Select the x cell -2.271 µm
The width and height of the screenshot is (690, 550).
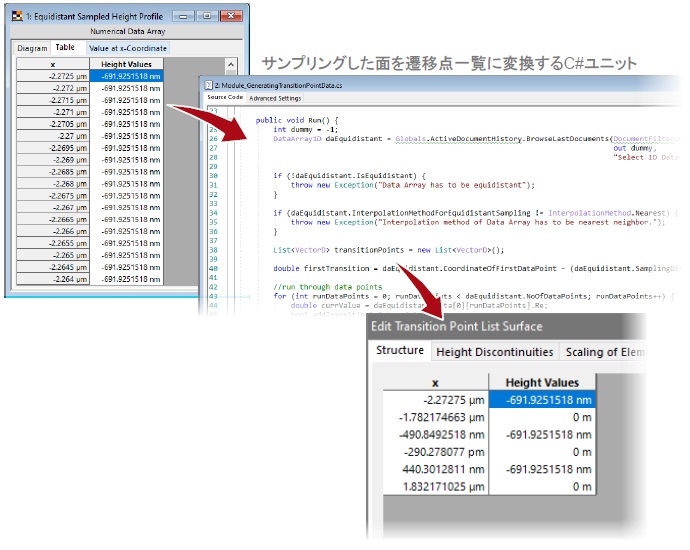coord(53,112)
